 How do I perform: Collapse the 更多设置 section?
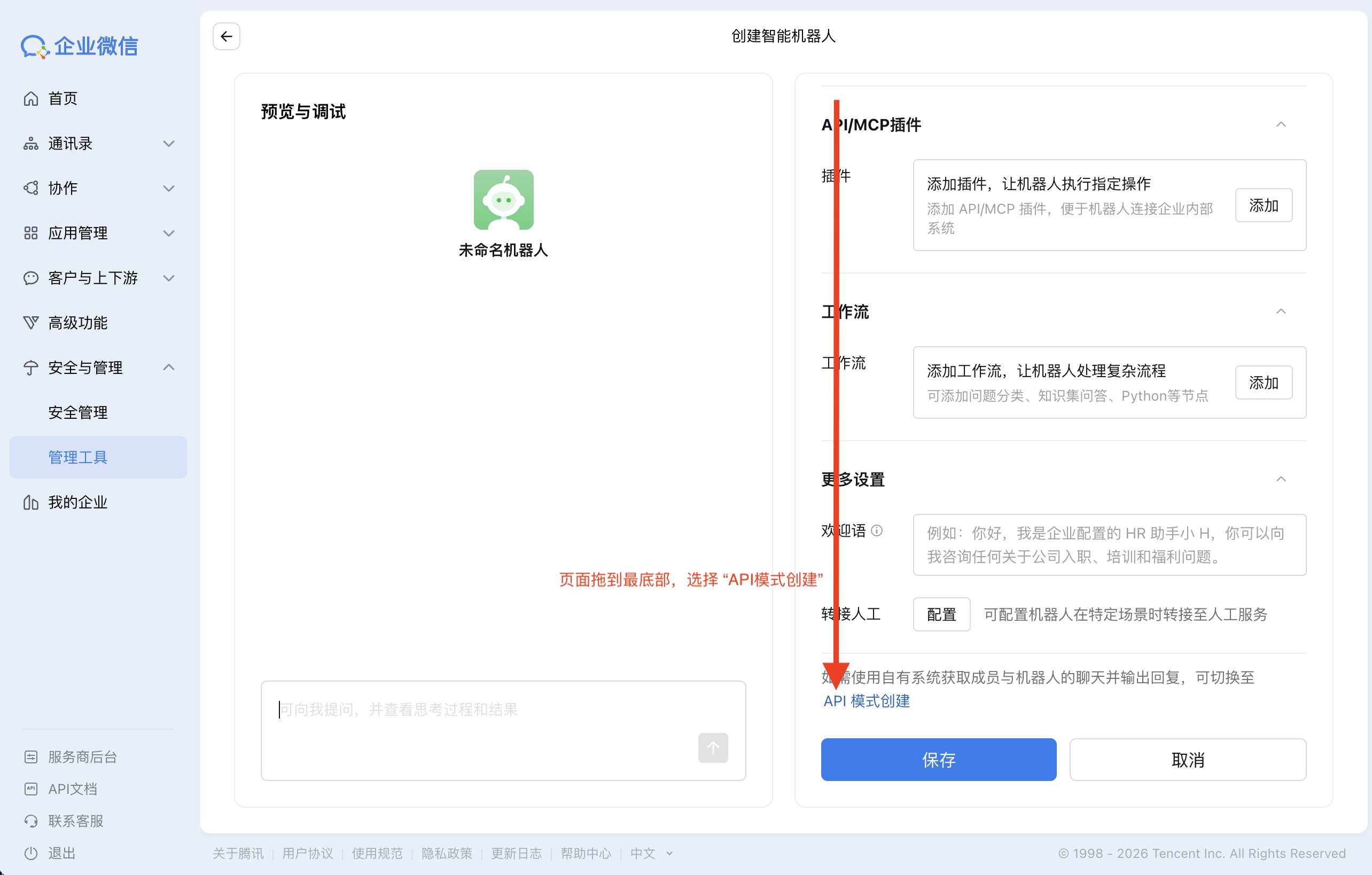1281,479
